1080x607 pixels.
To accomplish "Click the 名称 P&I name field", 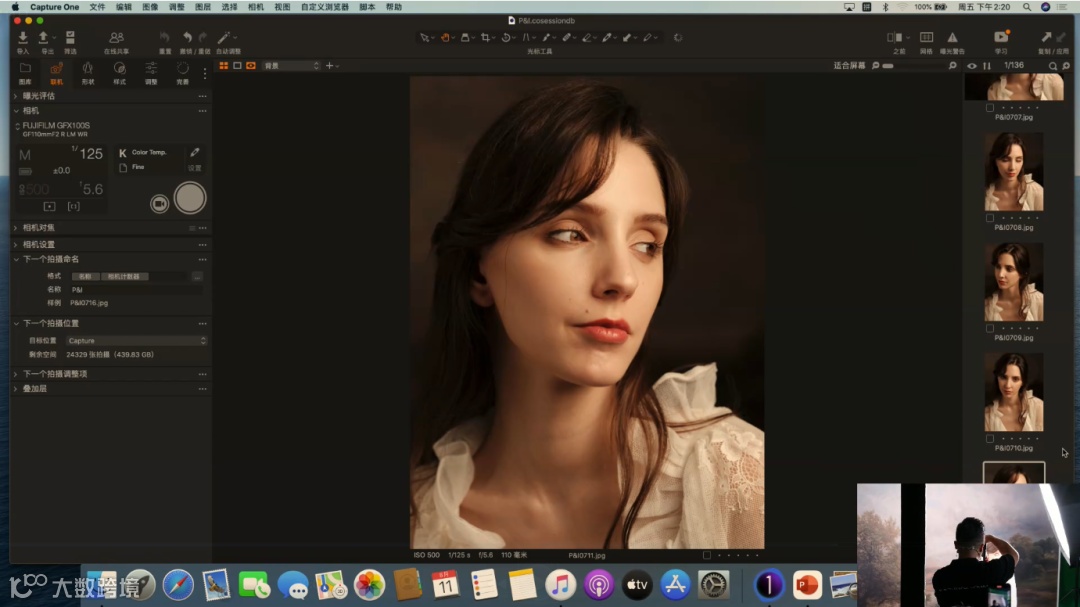I will point(136,290).
